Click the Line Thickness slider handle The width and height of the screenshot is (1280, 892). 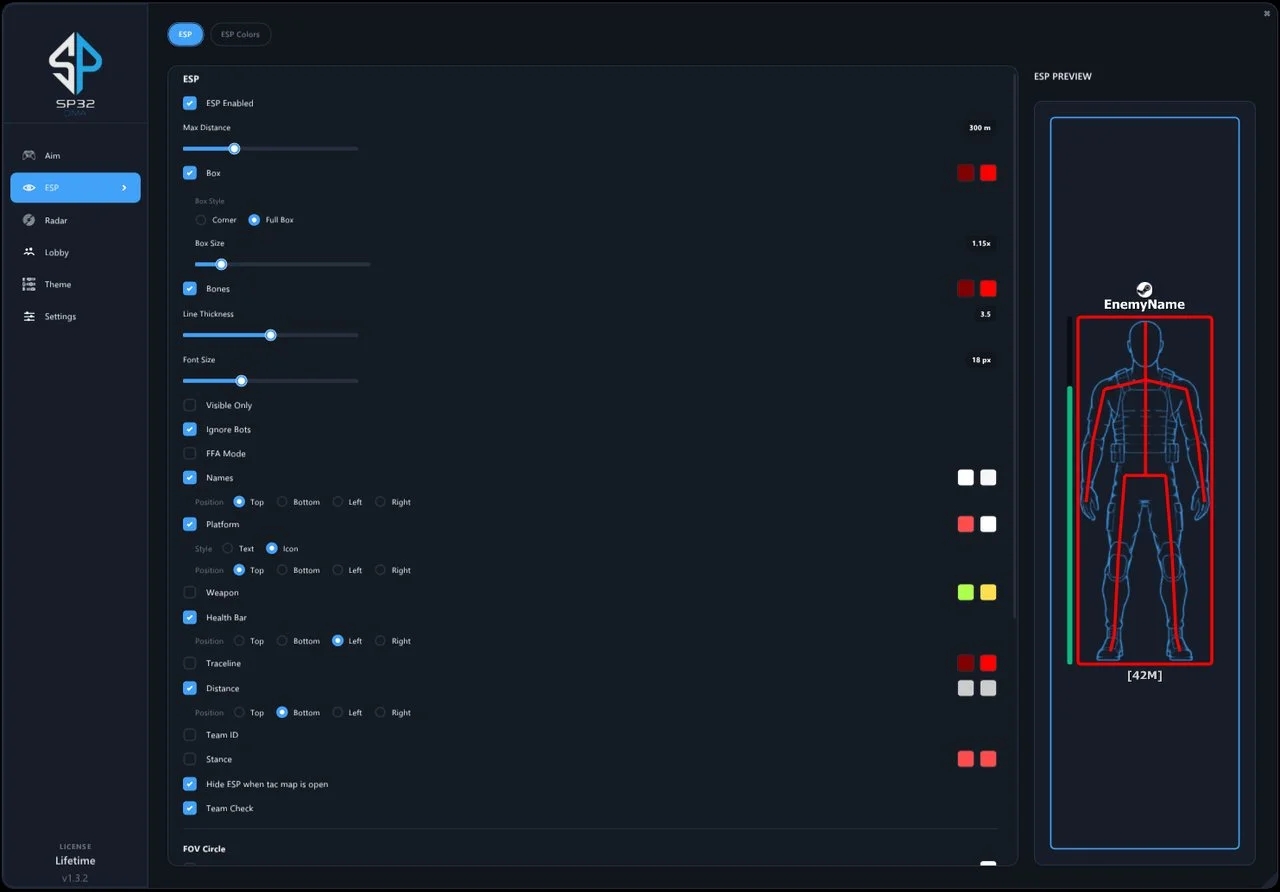[x=270, y=335]
